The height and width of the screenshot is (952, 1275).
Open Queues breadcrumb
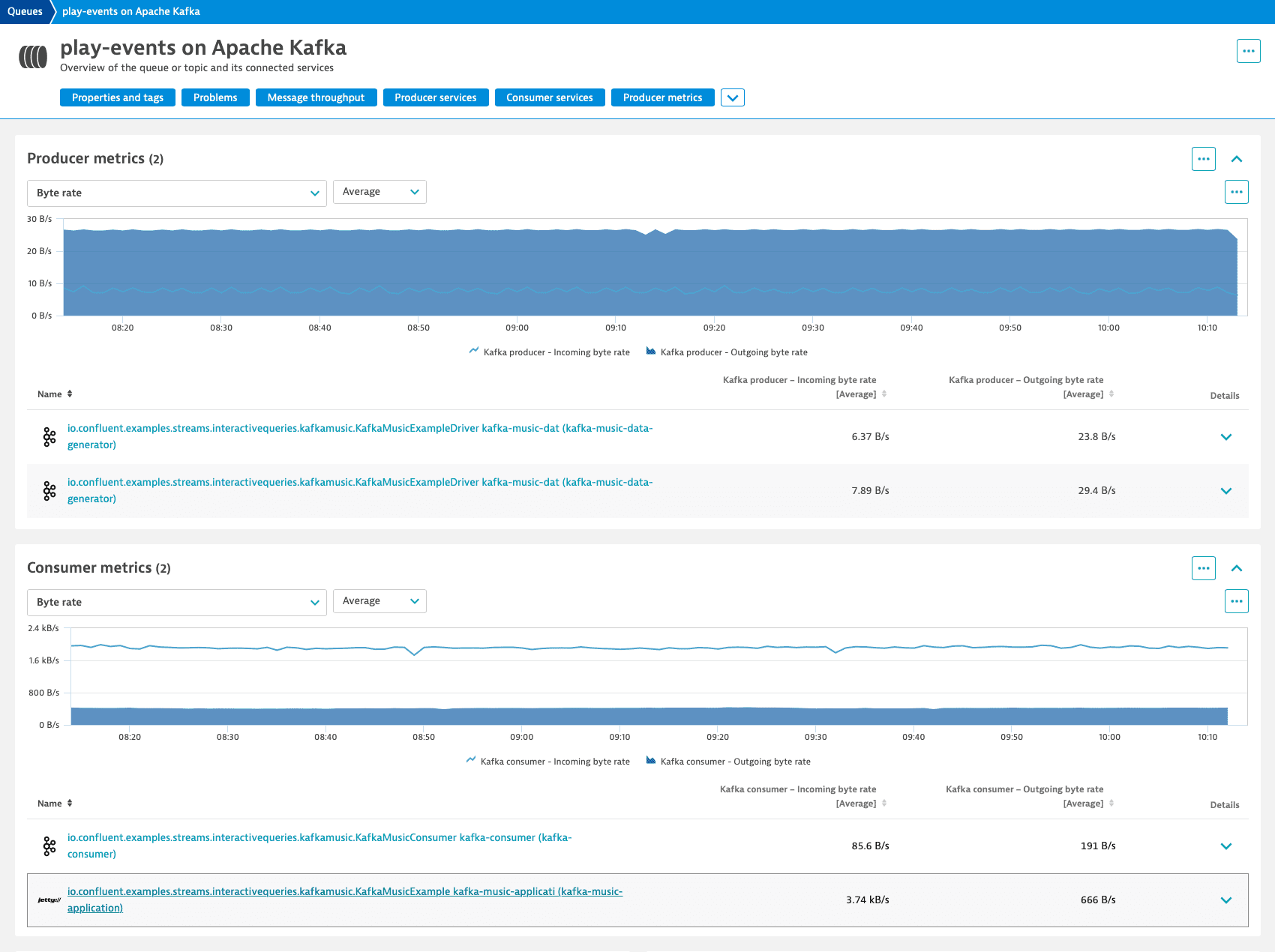[x=25, y=11]
